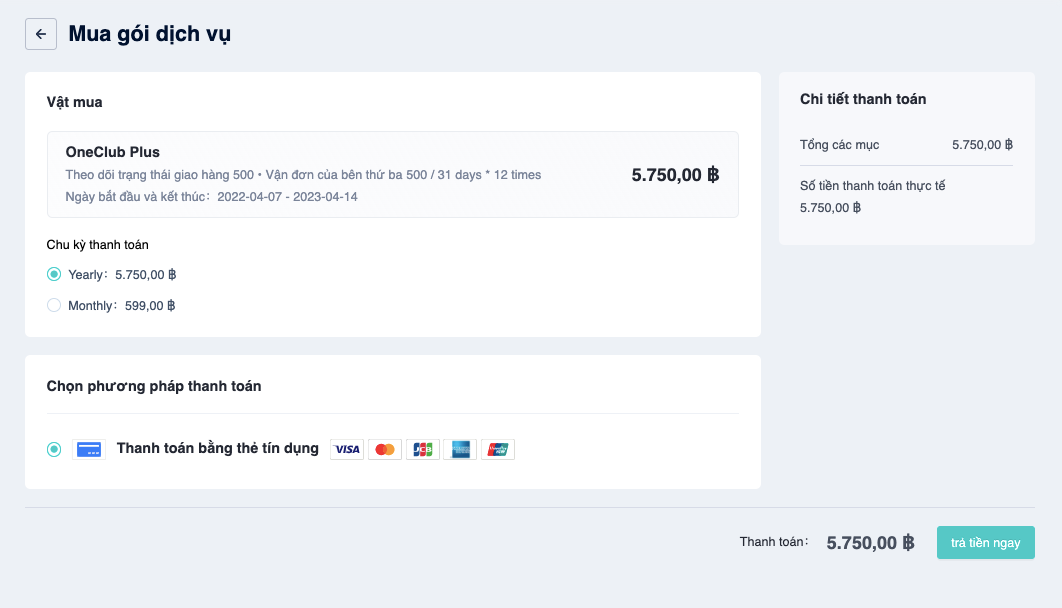Click the Visa card logo
Image resolution: width=1062 pixels, height=608 pixels.
(347, 450)
